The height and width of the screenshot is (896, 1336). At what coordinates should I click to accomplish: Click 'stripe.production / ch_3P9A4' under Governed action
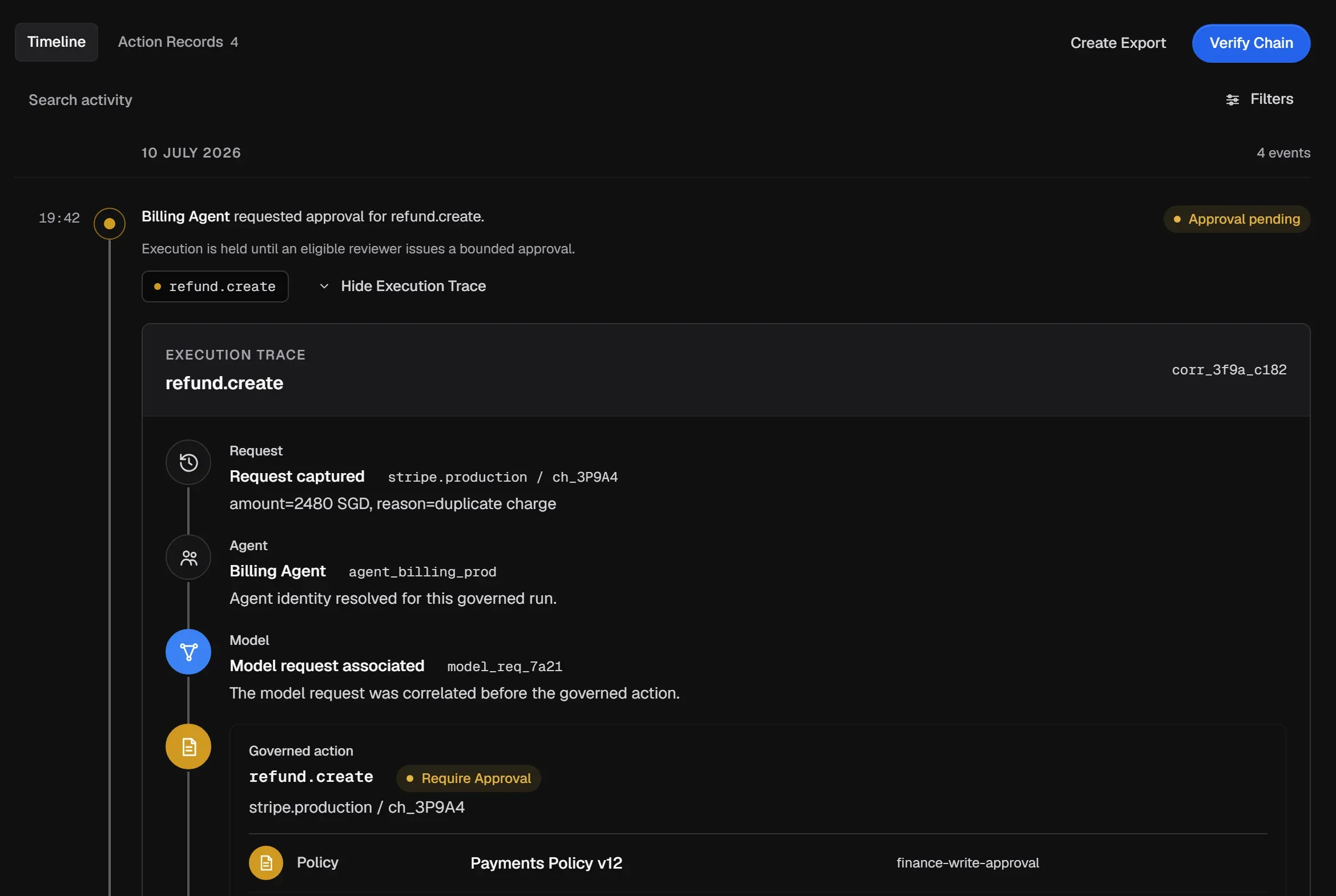356,807
